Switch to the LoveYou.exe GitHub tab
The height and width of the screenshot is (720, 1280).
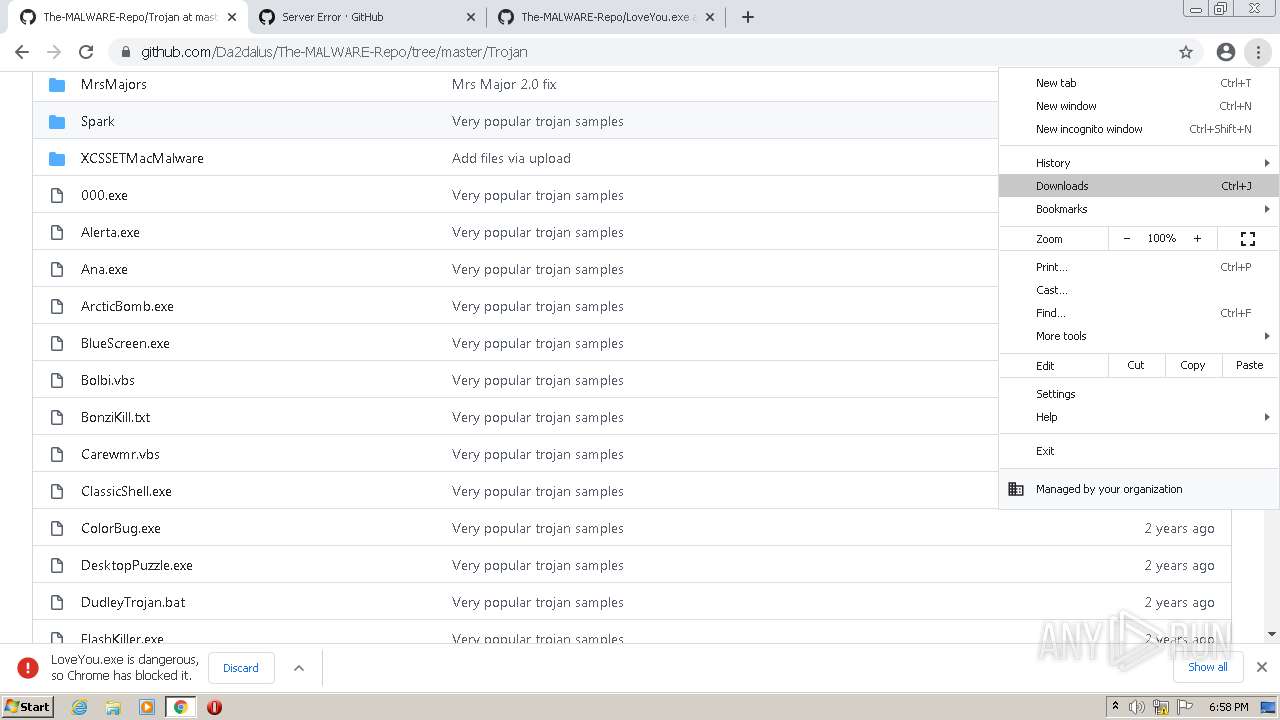(605, 17)
